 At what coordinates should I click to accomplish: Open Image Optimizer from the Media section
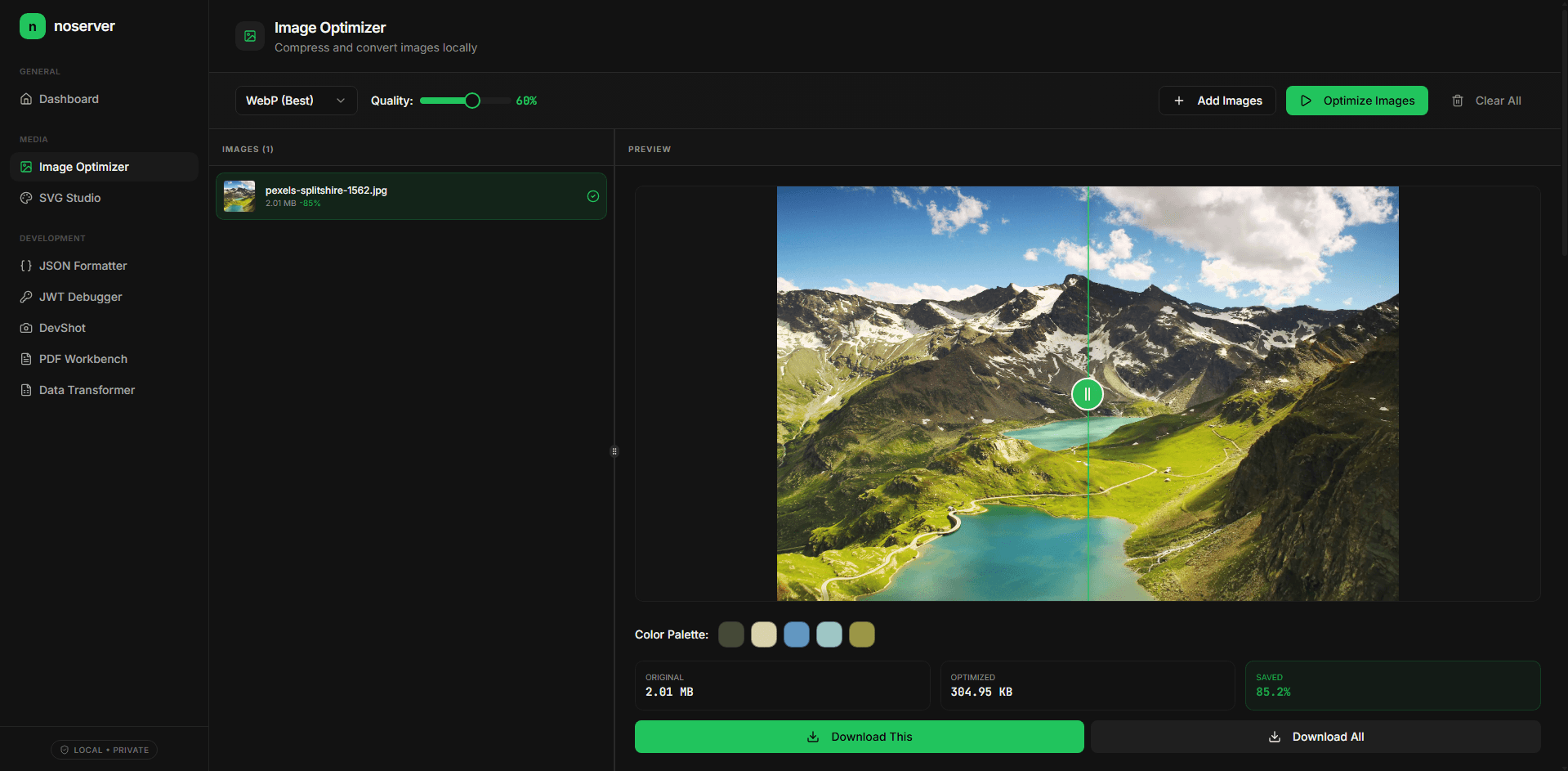84,166
